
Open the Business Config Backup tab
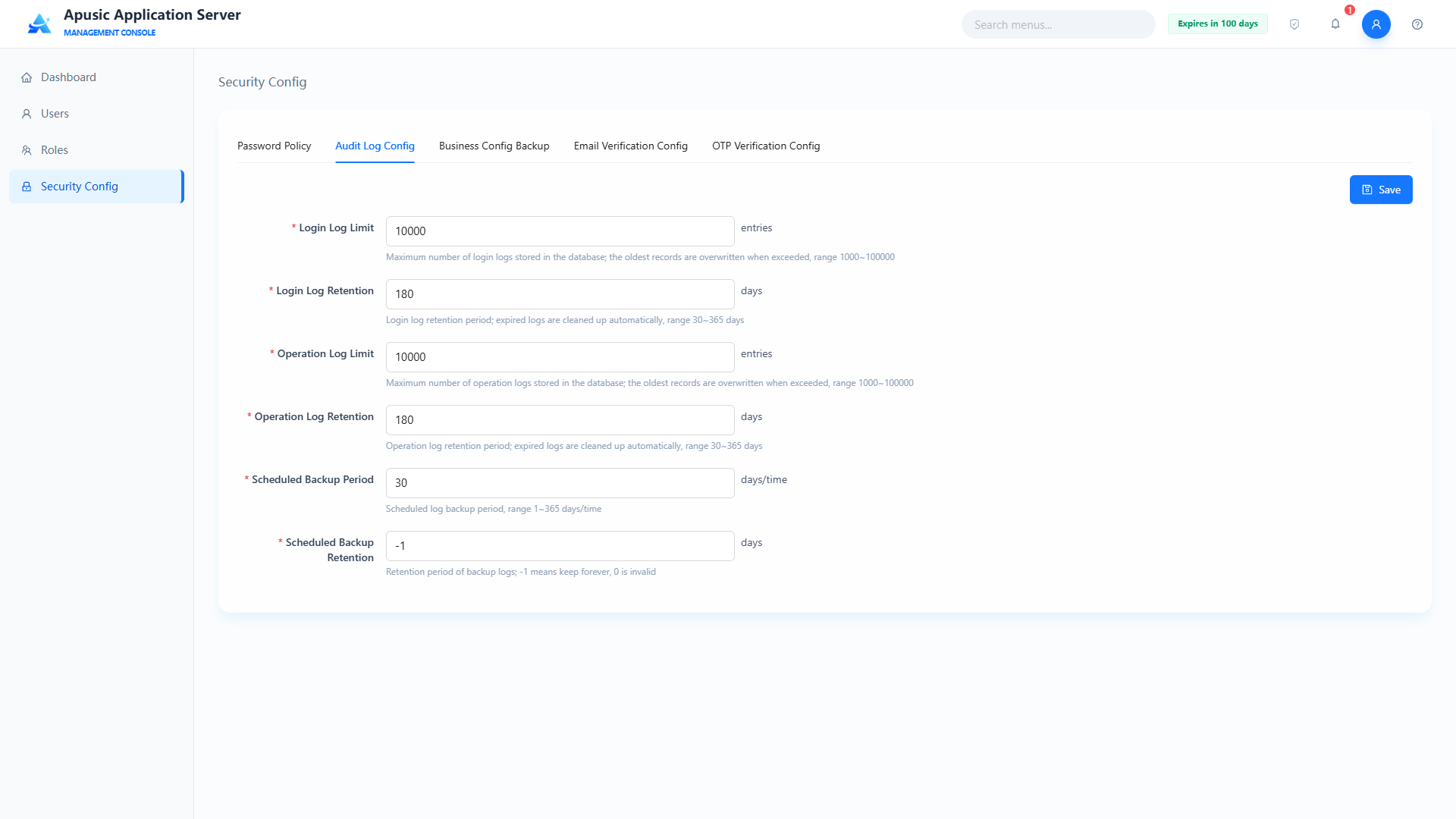point(494,146)
